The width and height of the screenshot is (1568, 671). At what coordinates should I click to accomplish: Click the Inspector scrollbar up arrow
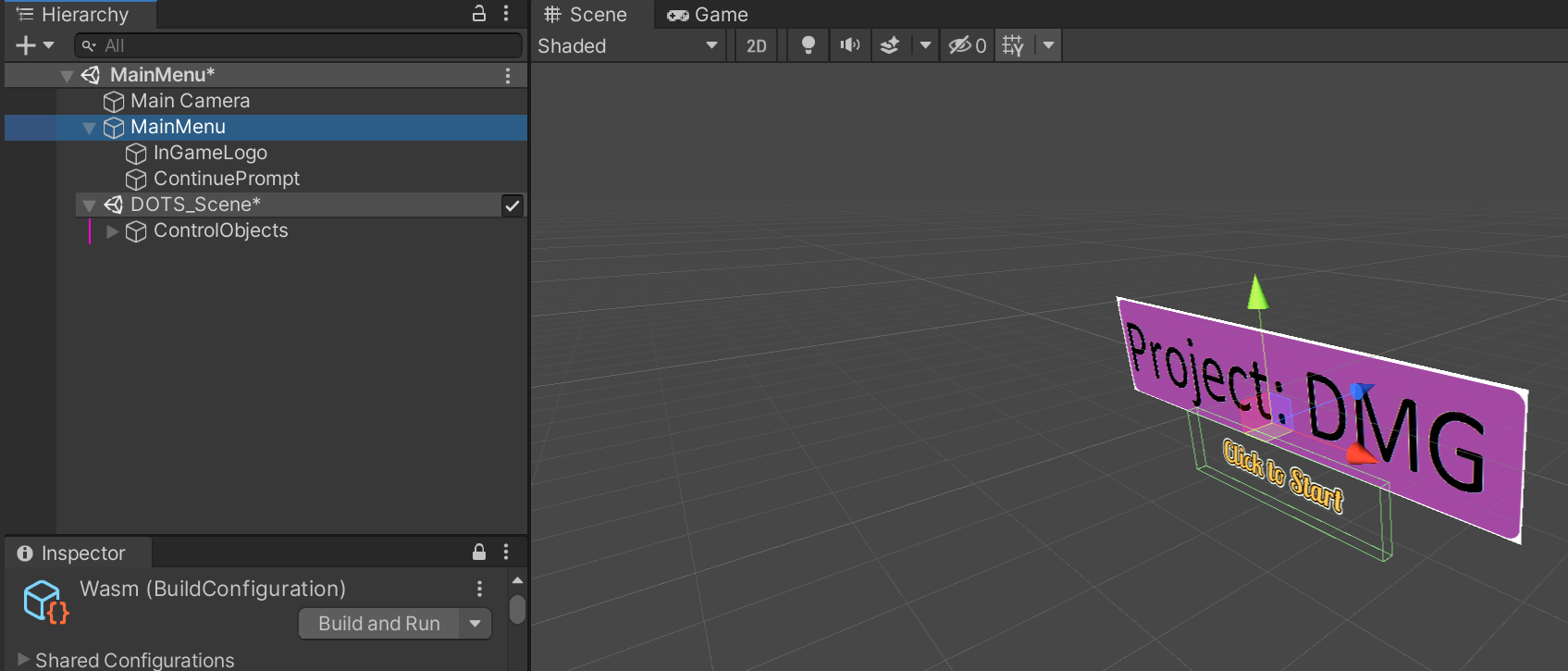pyautogui.click(x=518, y=580)
